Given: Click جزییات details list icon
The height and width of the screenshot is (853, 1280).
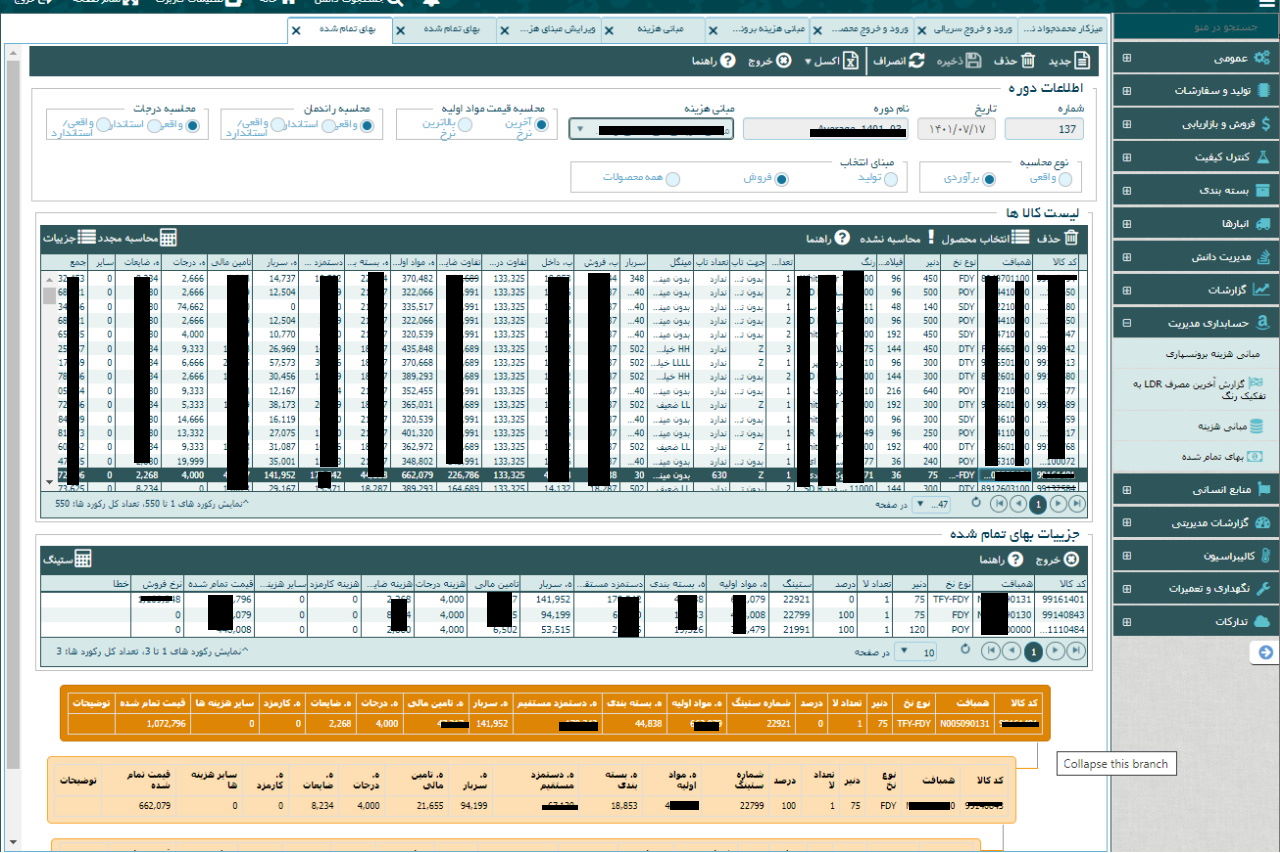Looking at the screenshot, I should (x=88, y=238).
